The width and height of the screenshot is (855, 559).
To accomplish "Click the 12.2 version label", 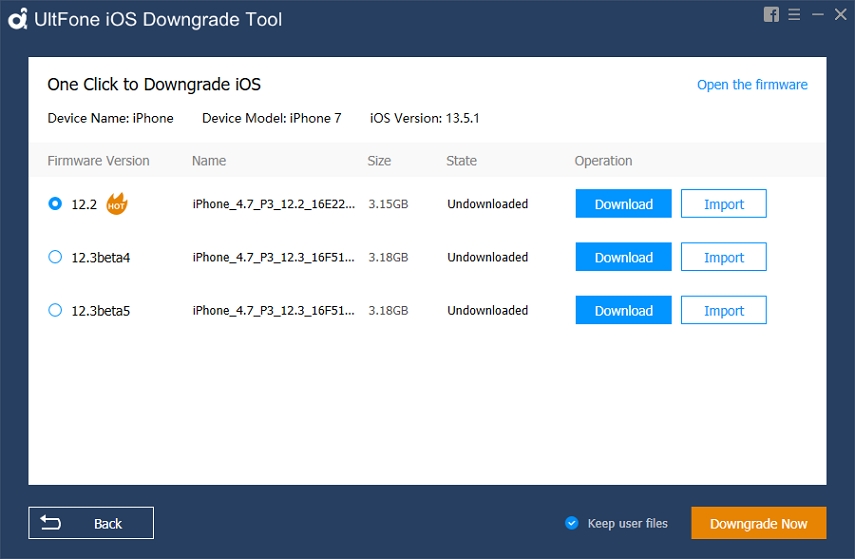I will tap(84, 204).
